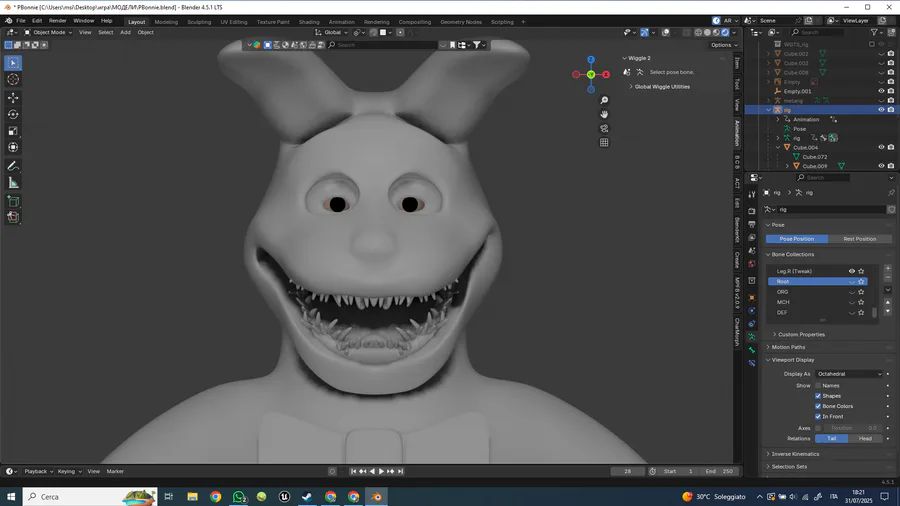
Task: Uncheck the In Front checkbox
Action: (x=818, y=417)
